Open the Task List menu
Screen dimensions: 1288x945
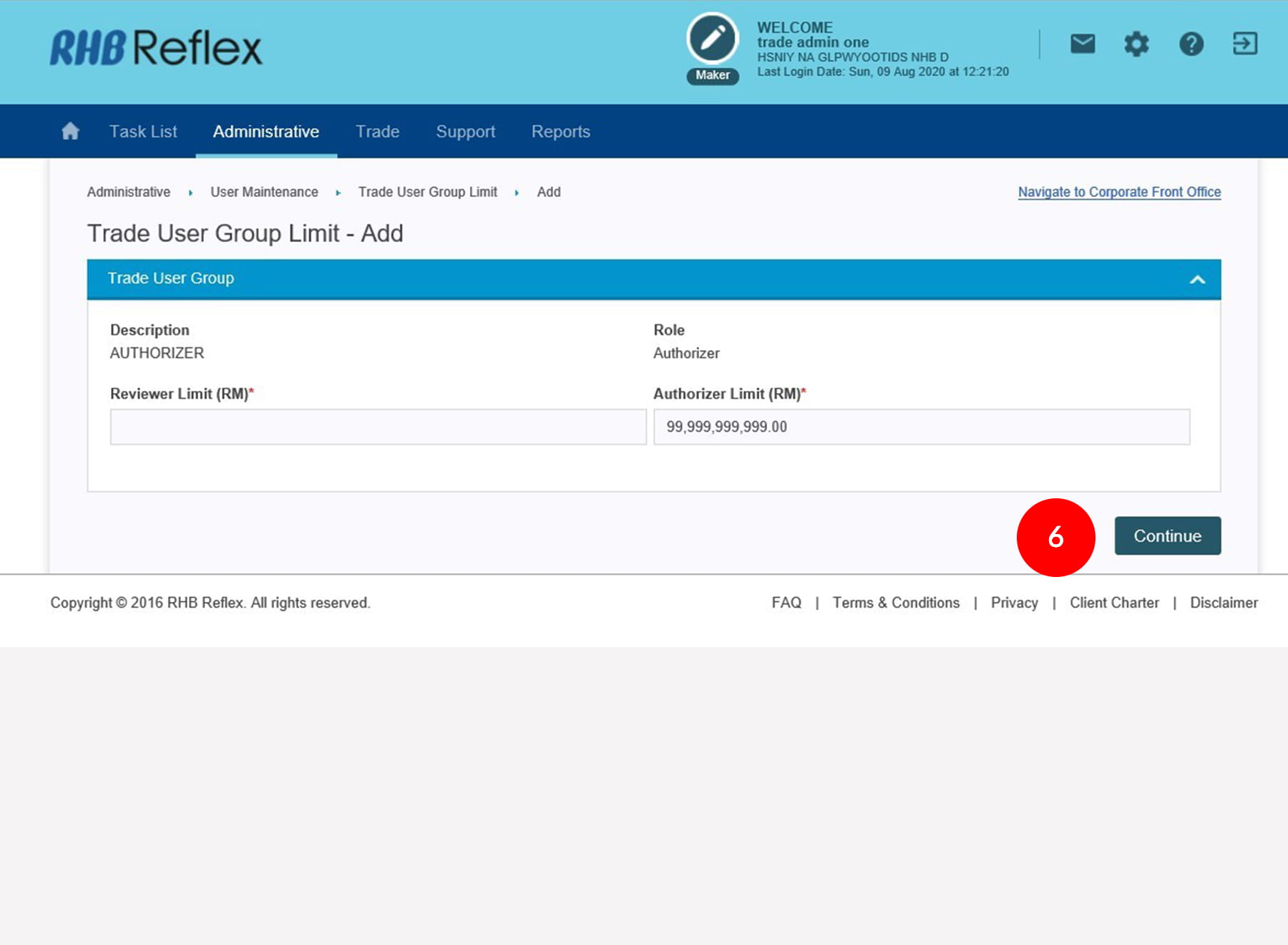143,132
